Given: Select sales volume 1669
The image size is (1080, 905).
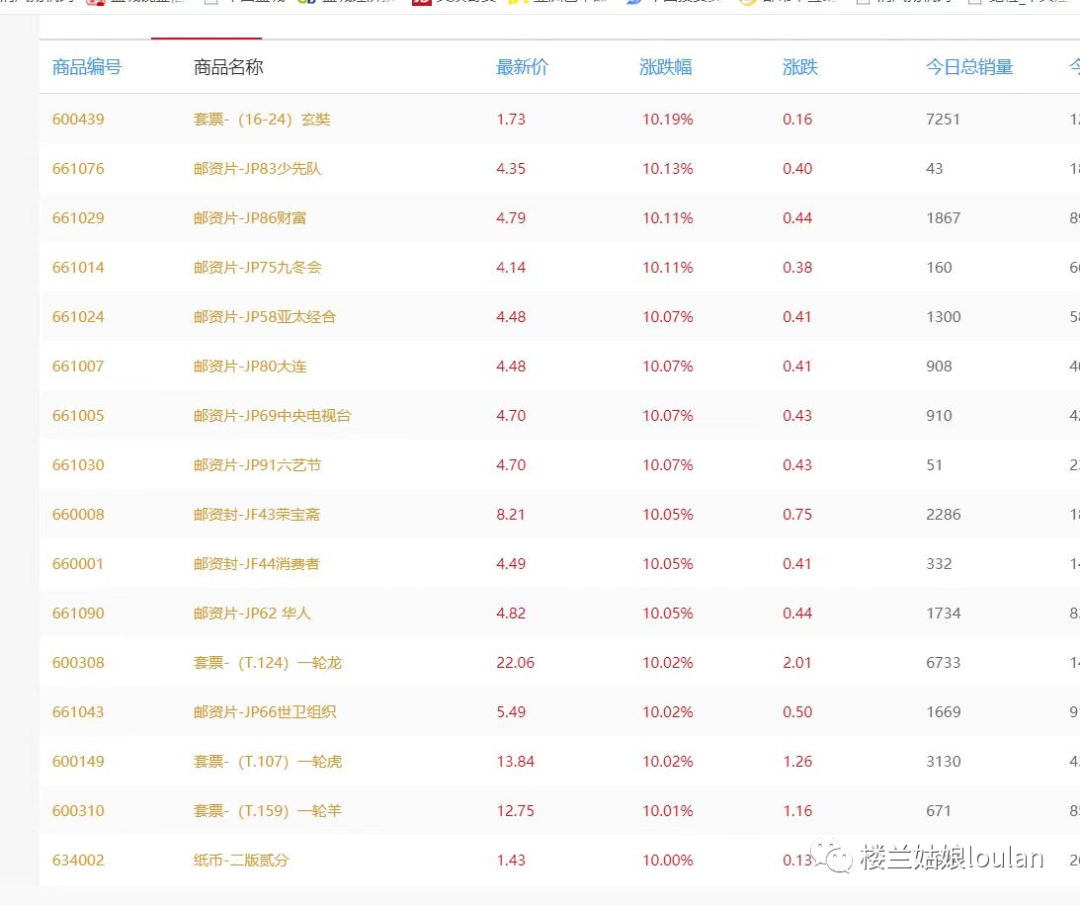Looking at the screenshot, I should (x=943, y=712).
